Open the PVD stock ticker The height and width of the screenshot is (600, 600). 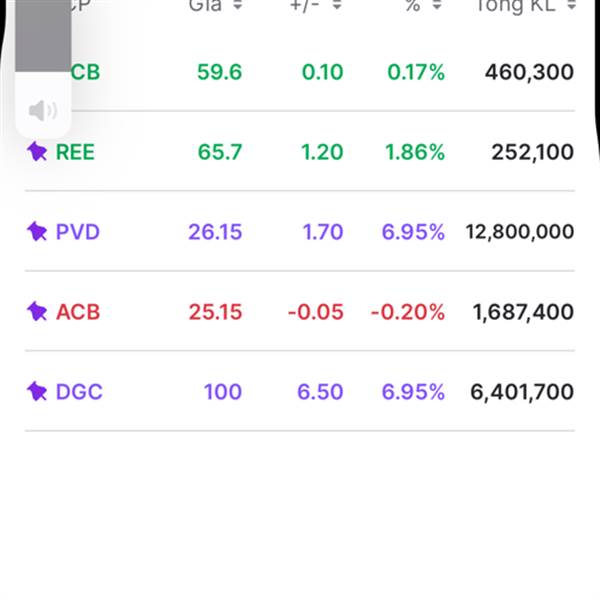[x=78, y=232]
